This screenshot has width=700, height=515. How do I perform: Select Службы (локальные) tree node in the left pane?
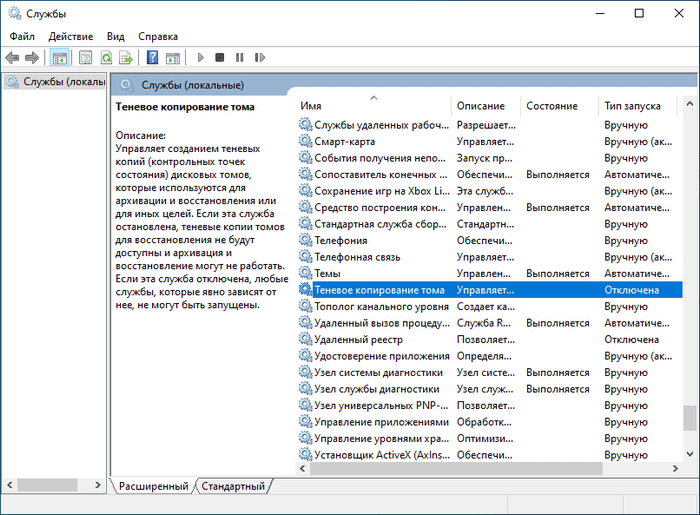(x=55, y=82)
